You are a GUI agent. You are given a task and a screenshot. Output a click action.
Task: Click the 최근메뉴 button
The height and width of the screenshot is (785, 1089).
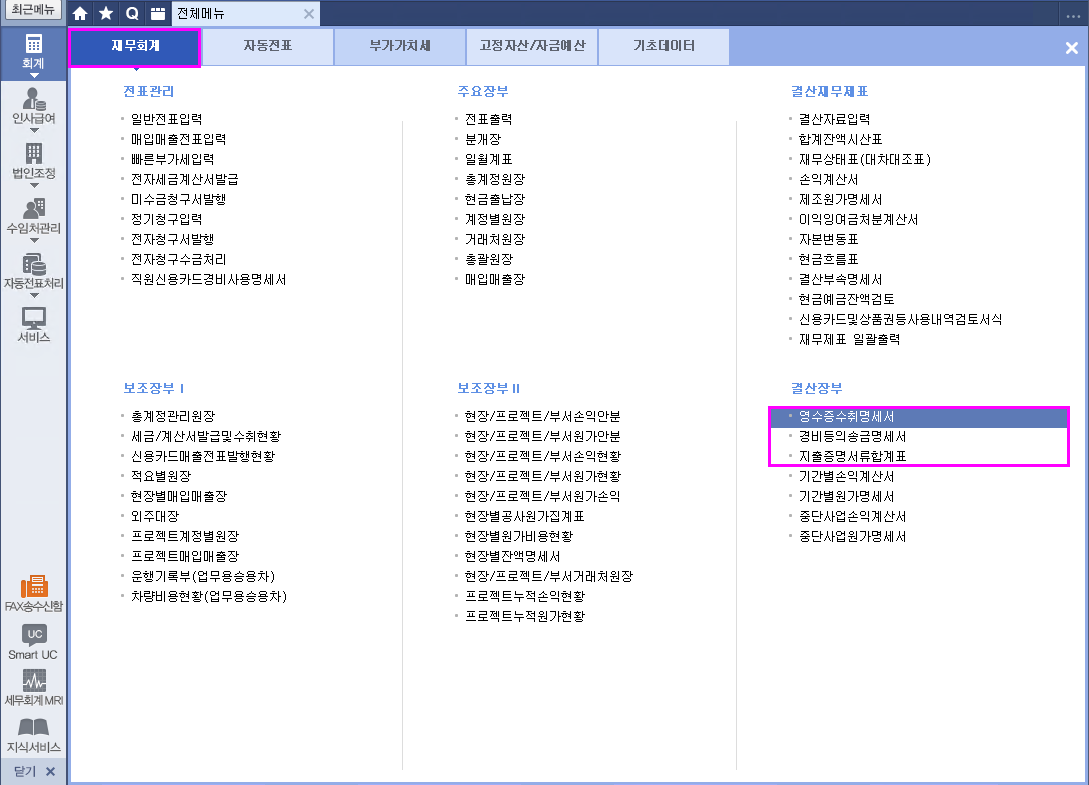[33, 10]
